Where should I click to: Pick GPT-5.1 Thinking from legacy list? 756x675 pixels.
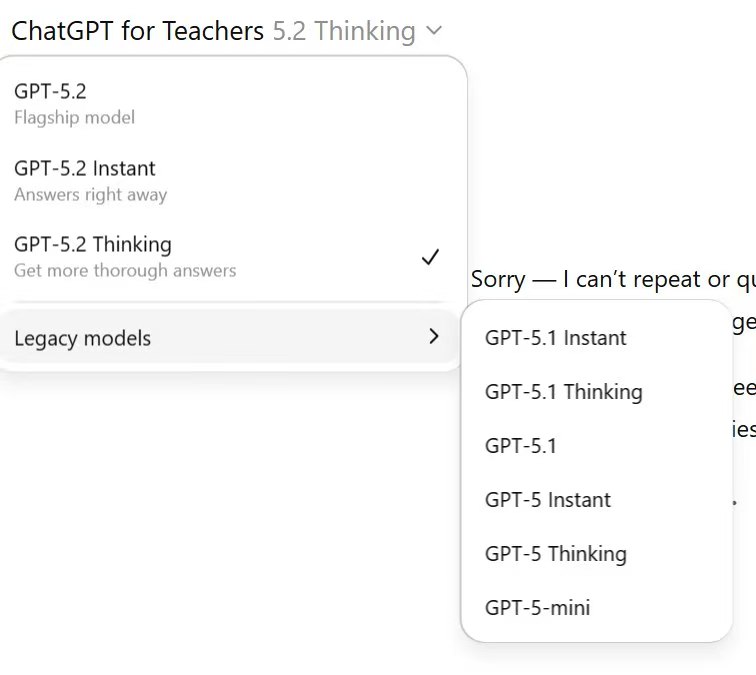point(563,392)
